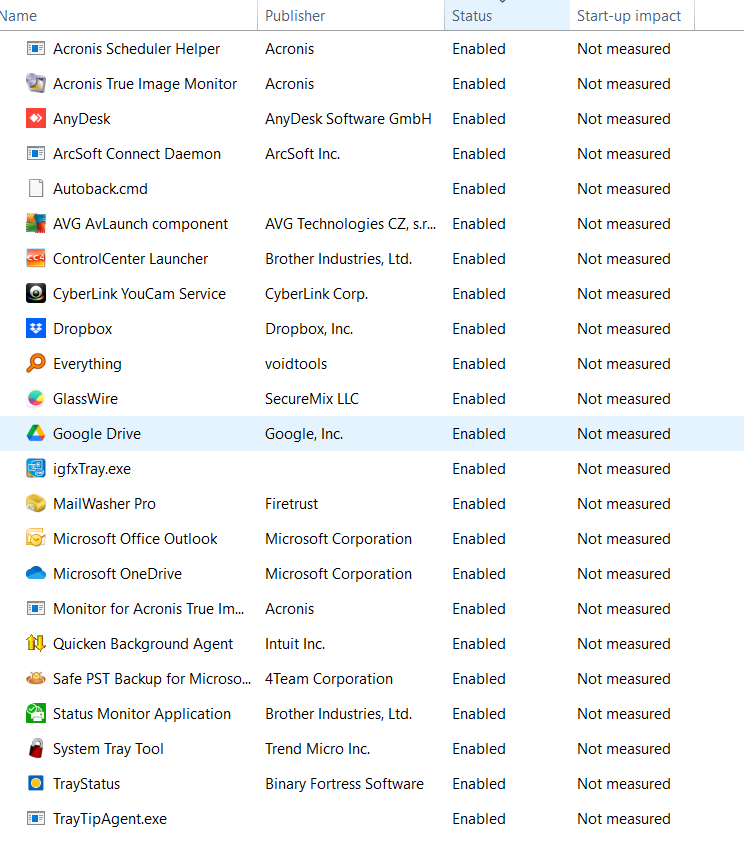This screenshot has height=845, width=744.
Task: Click the Google Drive triangle icon
Action: (x=36, y=434)
